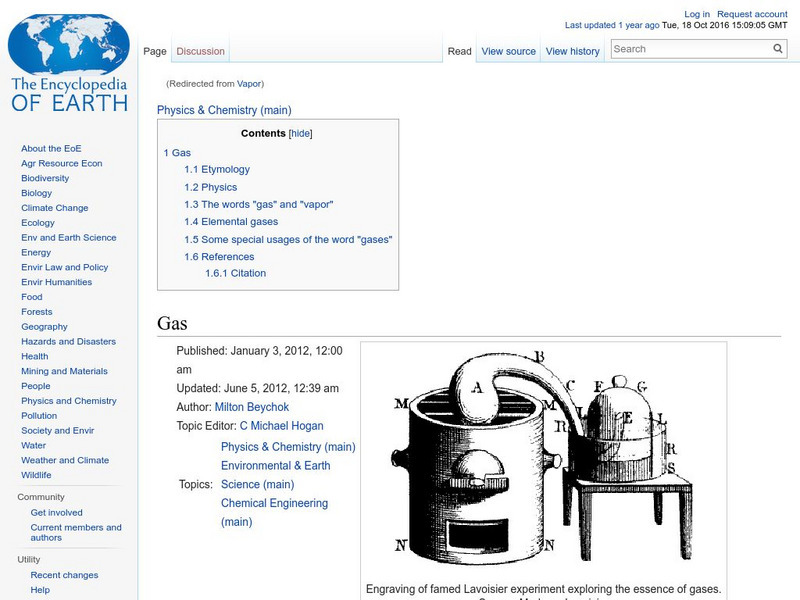Jump to section 1.6 References
Image resolution: width=800 pixels, height=600 pixels.
219,257
